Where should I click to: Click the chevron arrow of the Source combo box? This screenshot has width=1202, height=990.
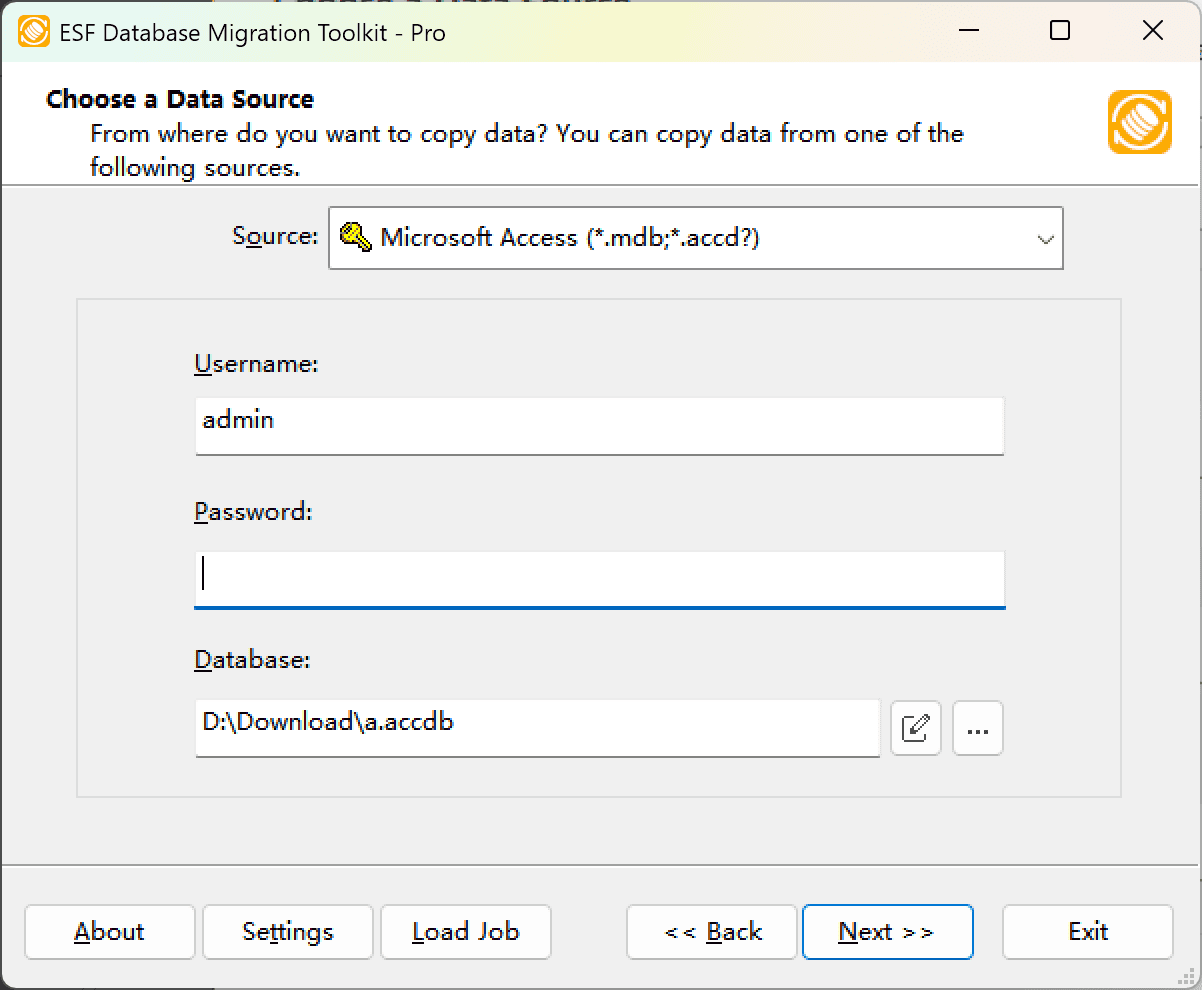pyautogui.click(x=1046, y=238)
